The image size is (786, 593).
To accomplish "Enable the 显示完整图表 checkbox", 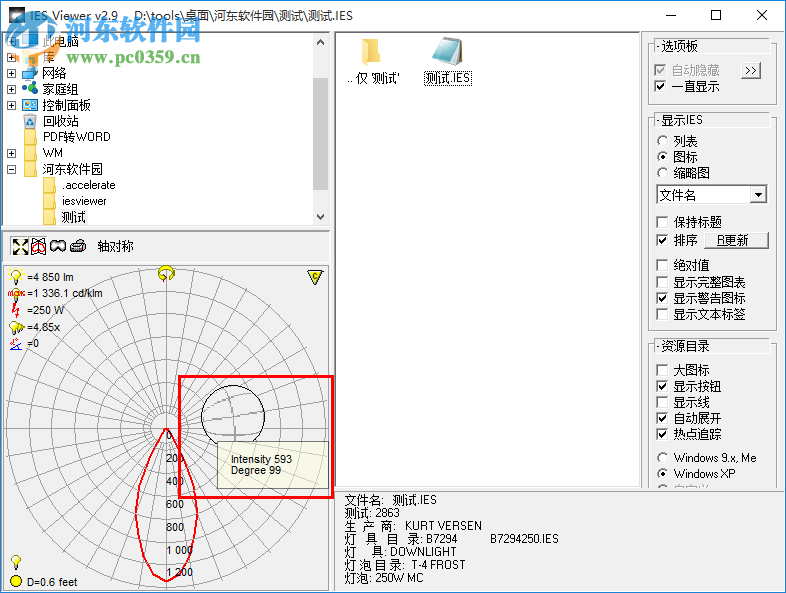I will point(662,282).
